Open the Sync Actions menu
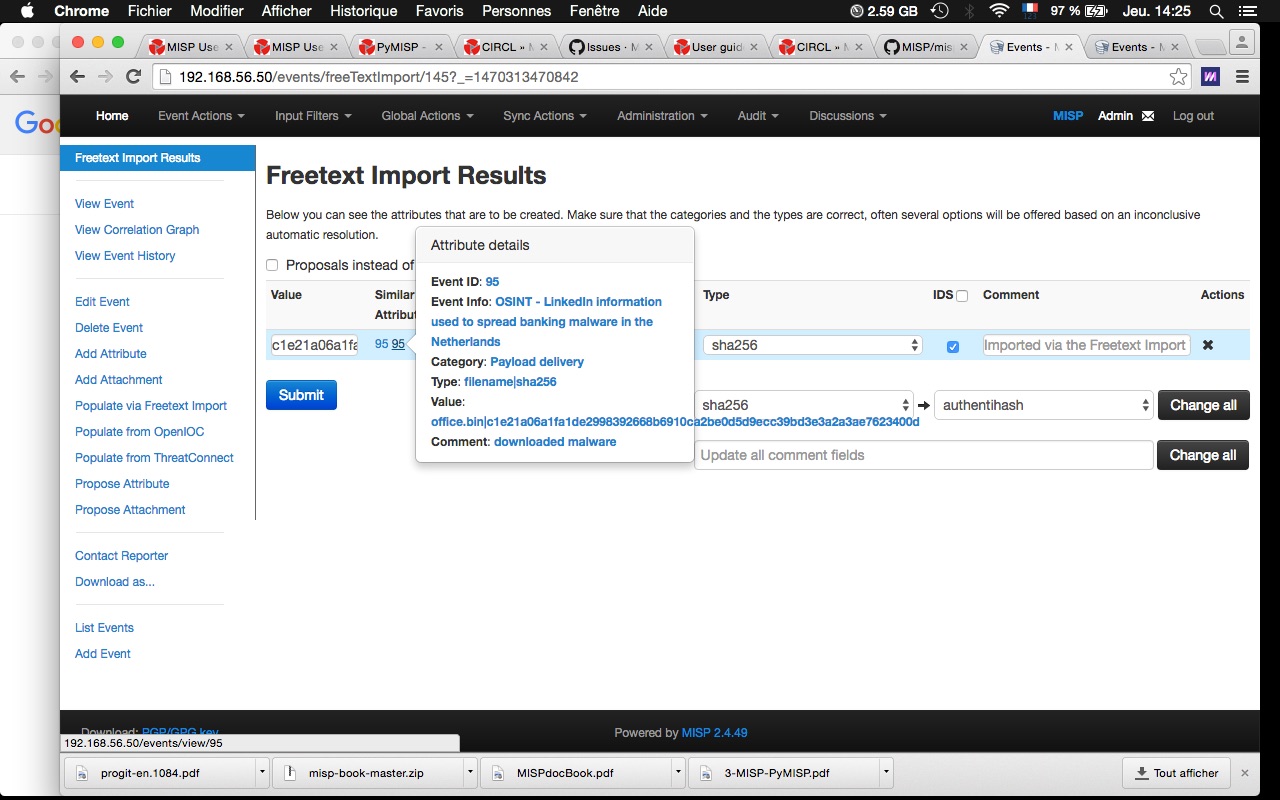This screenshot has width=1280, height=800. [544, 116]
